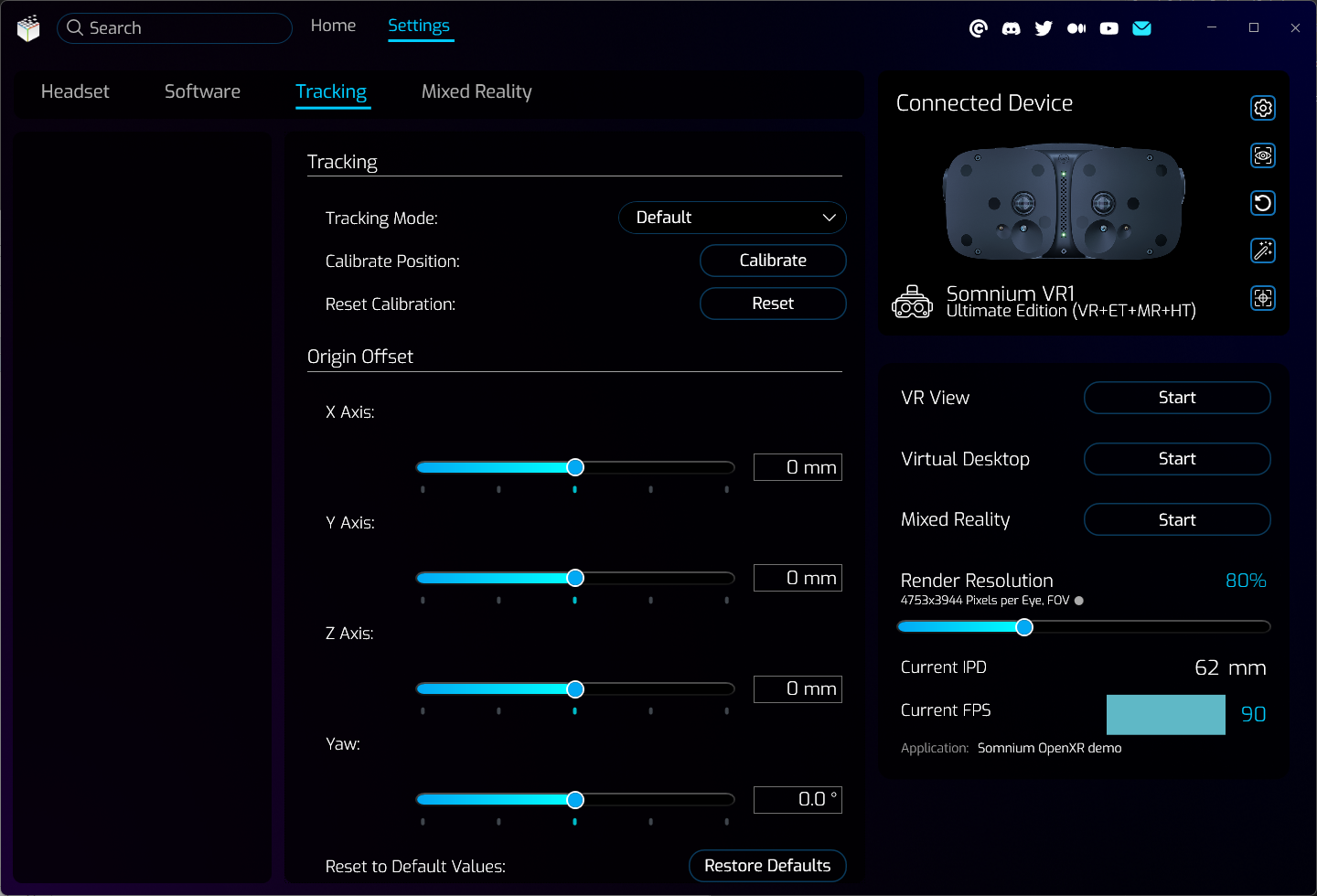
Task: Open the Mixed Reality settings tab
Action: pos(476,91)
